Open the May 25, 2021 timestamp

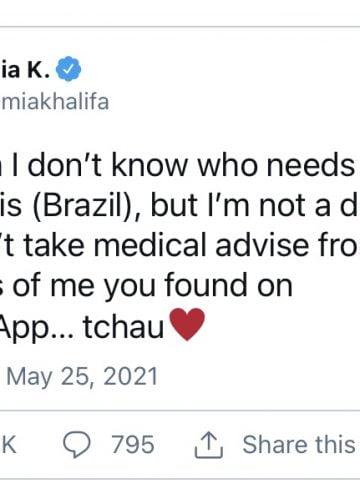(82, 377)
